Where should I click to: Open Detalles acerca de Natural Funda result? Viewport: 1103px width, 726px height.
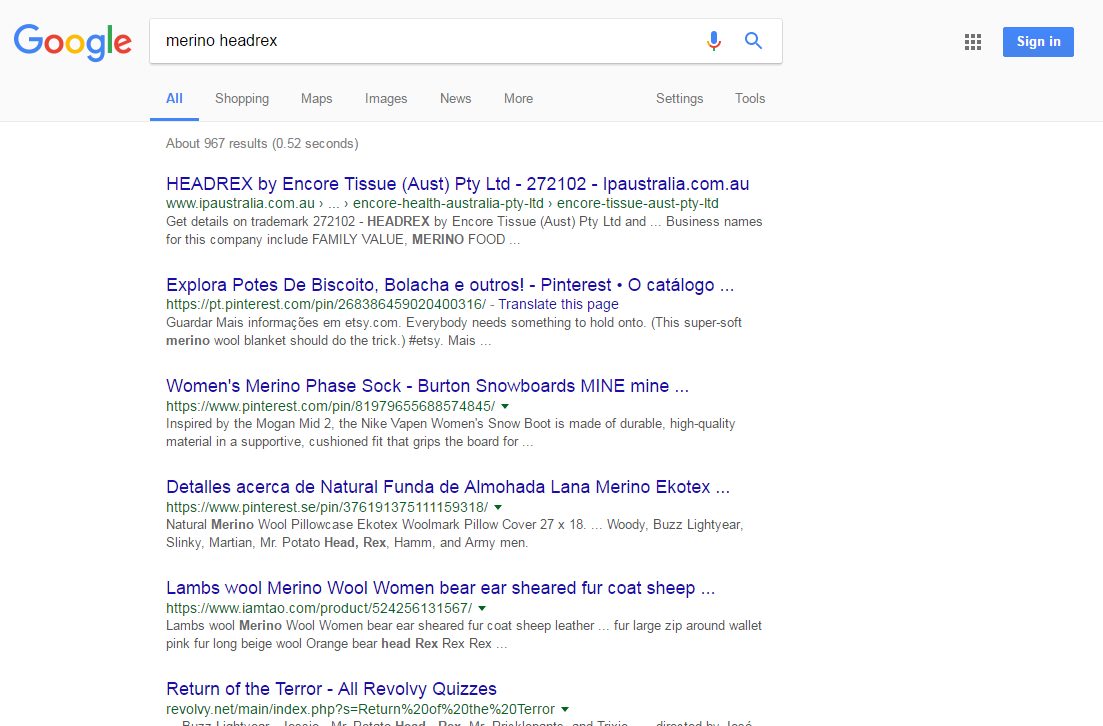click(x=447, y=487)
